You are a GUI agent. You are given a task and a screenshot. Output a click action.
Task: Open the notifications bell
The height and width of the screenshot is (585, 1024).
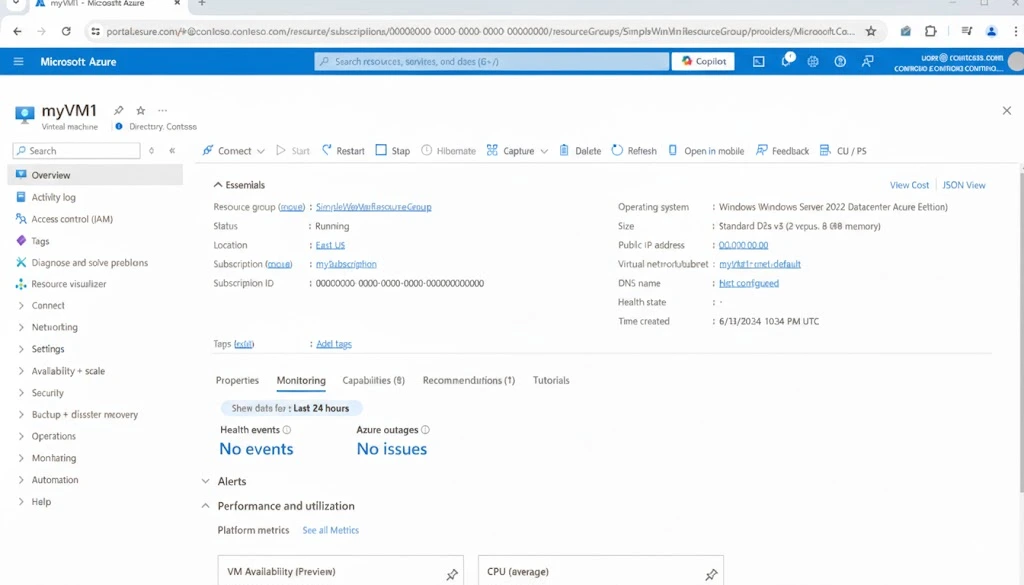[786, 61]
